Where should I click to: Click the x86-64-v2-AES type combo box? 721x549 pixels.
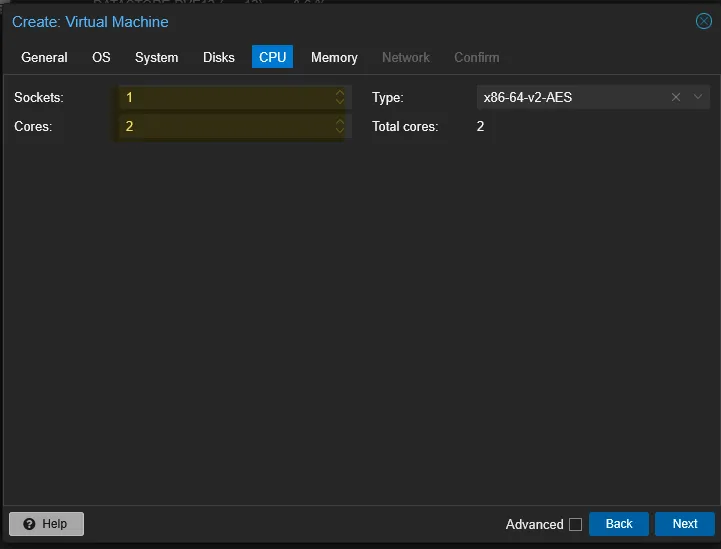pyautogui.click(x=570, y=97)
